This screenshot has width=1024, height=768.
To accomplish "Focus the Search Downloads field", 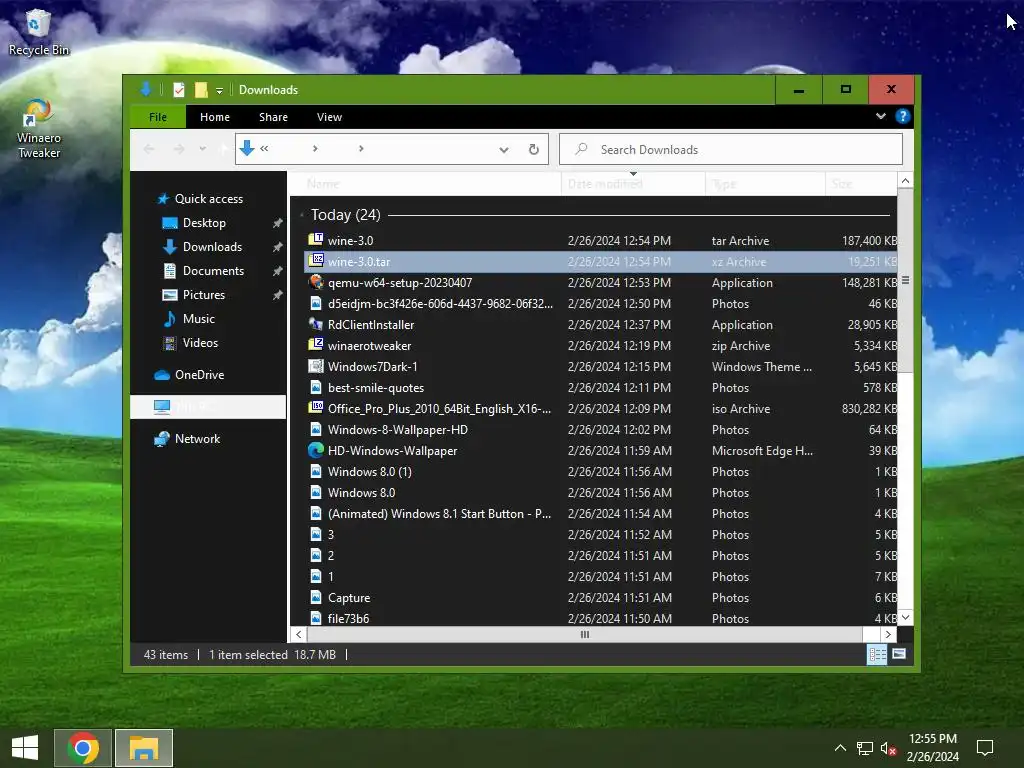I will pyautogui.click(x=731, y=150).
